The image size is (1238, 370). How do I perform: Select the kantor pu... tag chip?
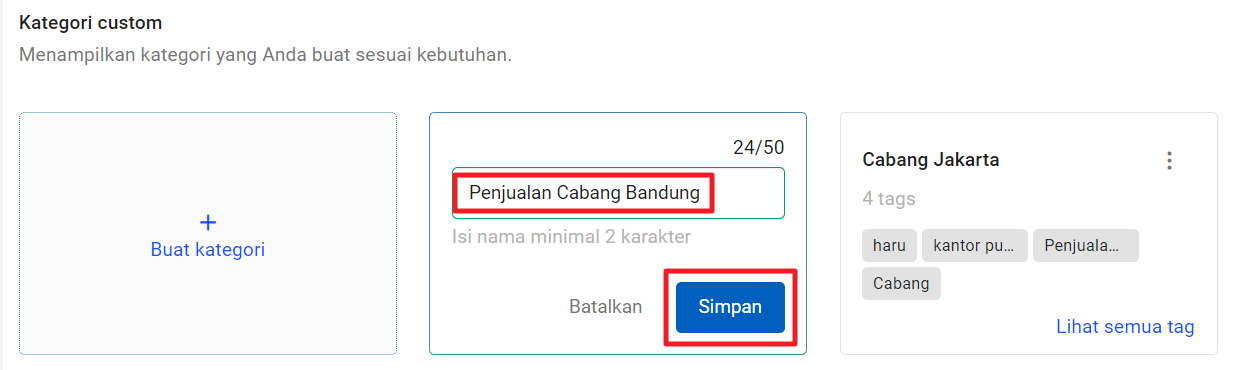coord(975,245)
